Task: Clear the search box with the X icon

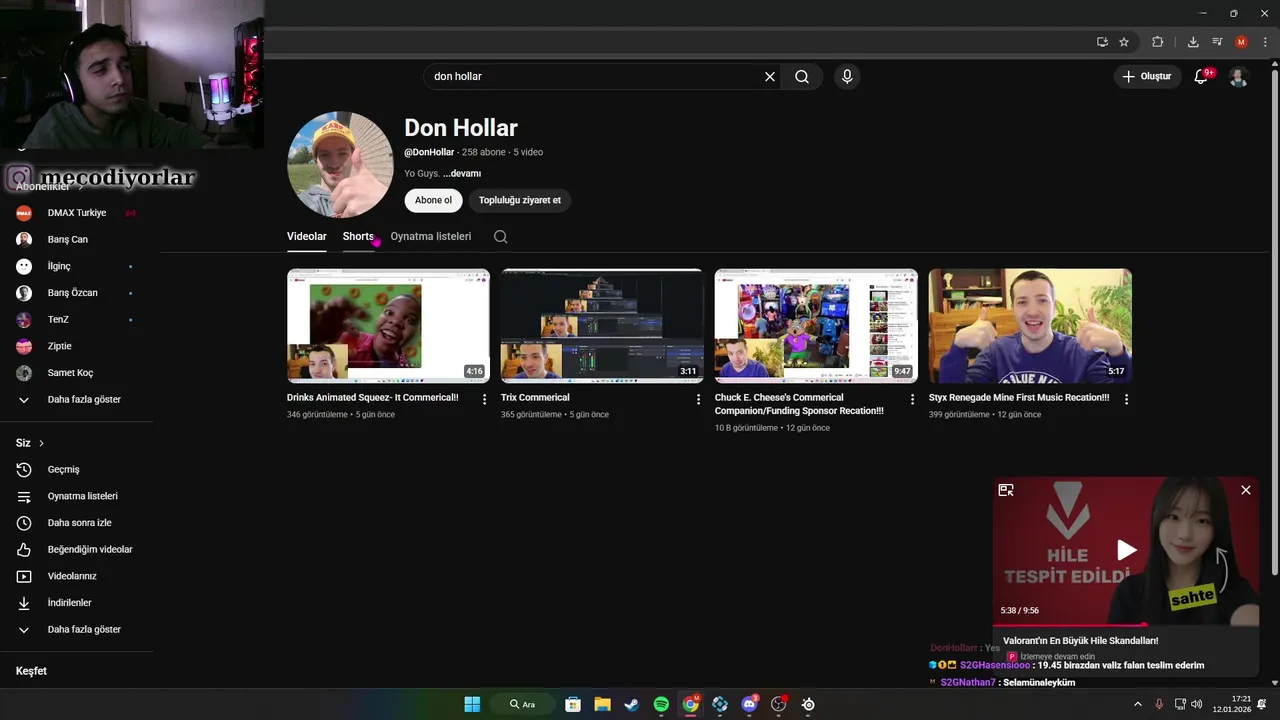Action: [x=770, y=77]
